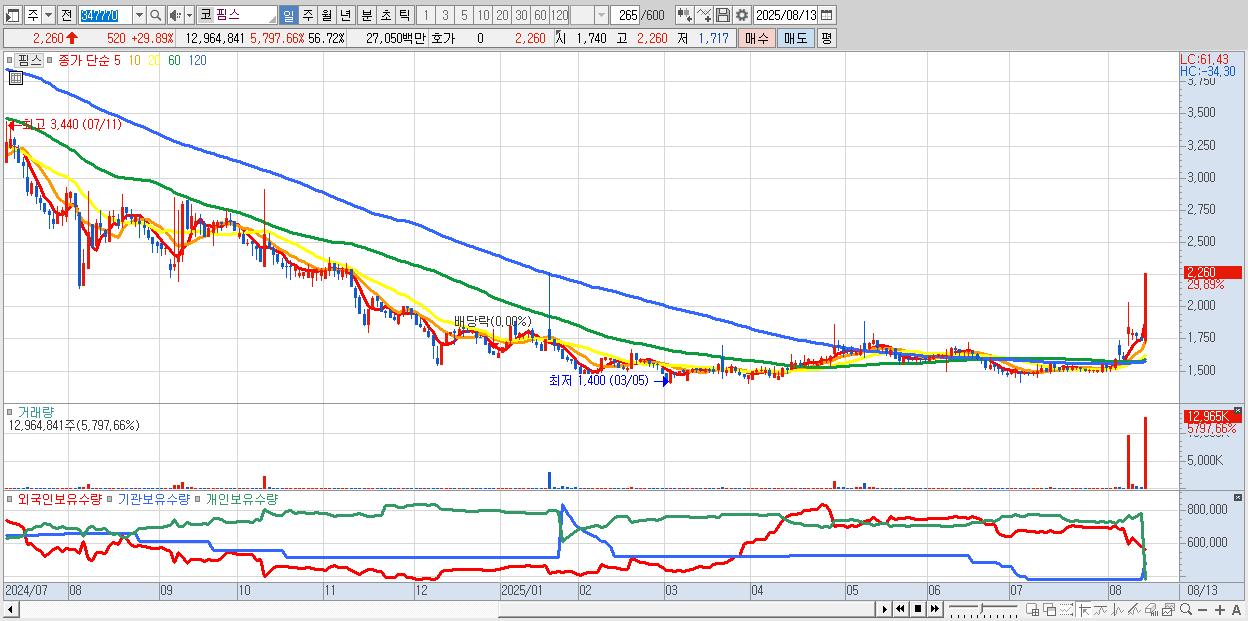Screen dimensions: 1248x621
Task: Click the 기관보유수량 legend label
Action: pyautogui.click(x=154, y=498)
